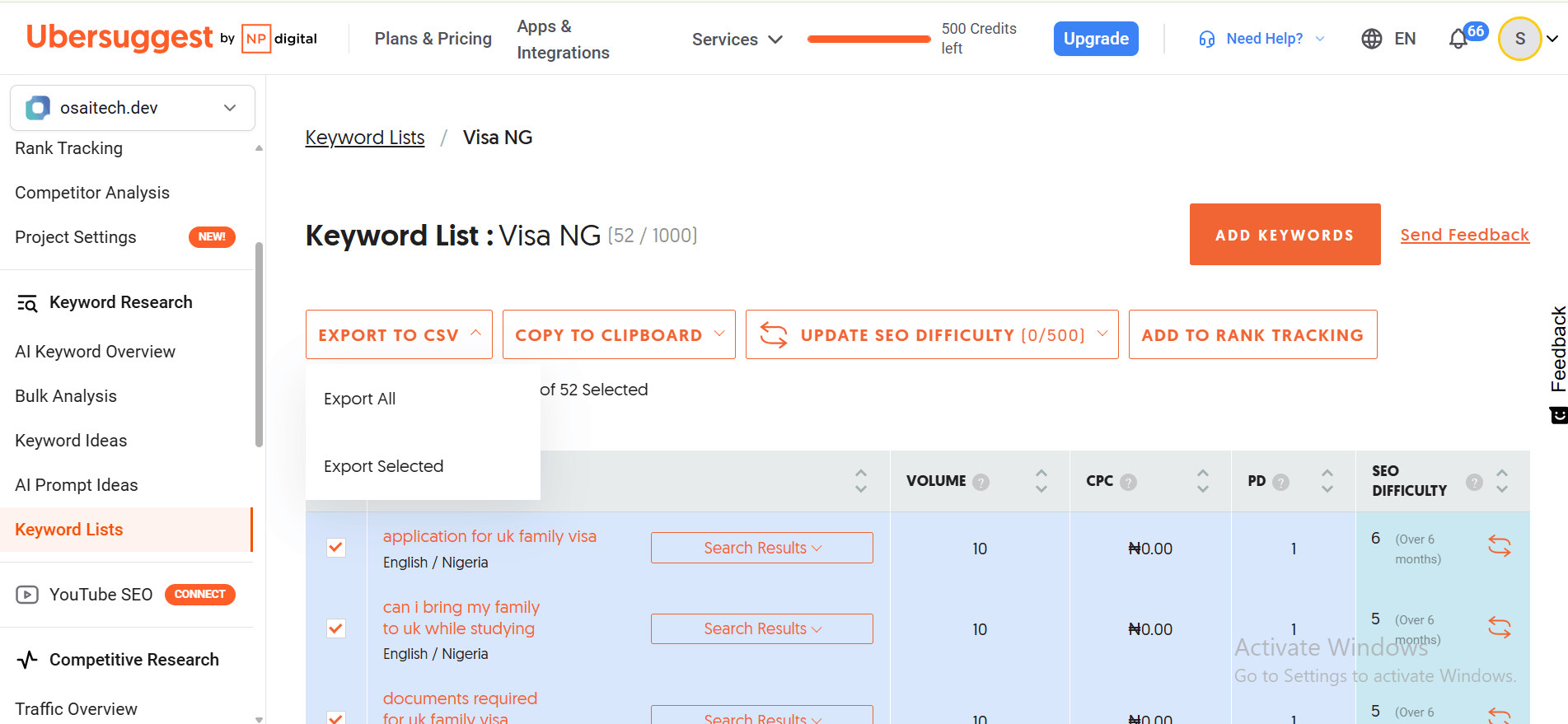The width and height of the screenshot is (1568, 724).
Task: Click YouTube SEO Connect badge
Action: tap(200, 594)
